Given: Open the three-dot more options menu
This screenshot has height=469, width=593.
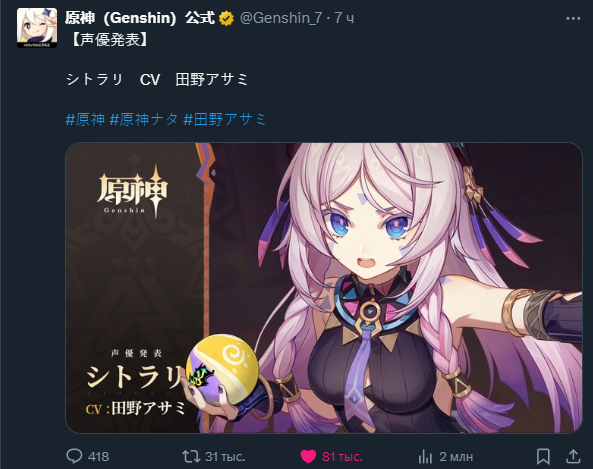Looking at the screenshot, I should pos(573,18).
